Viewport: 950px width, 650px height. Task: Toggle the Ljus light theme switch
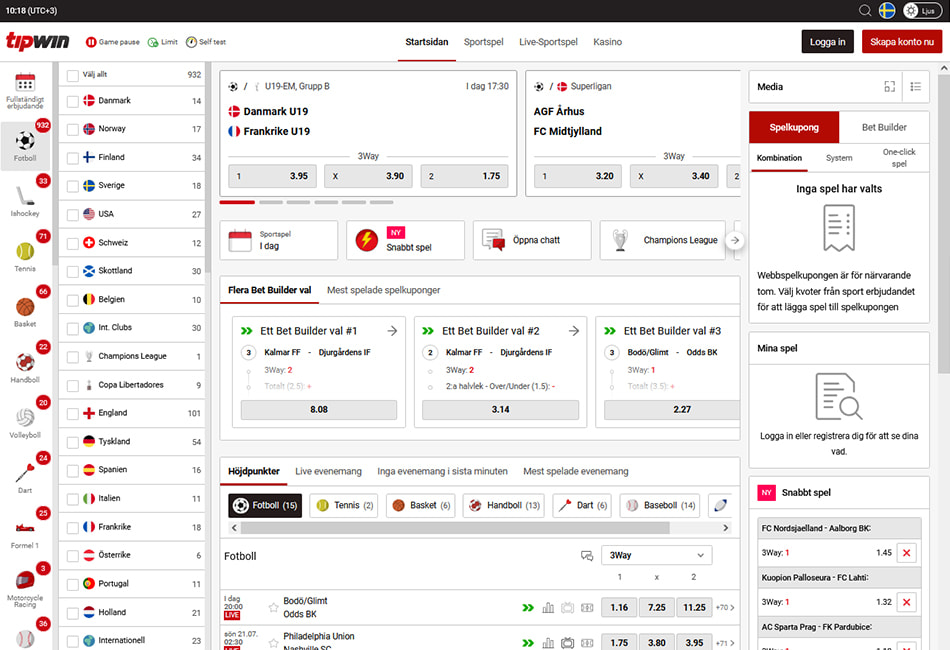click(922, 11)
